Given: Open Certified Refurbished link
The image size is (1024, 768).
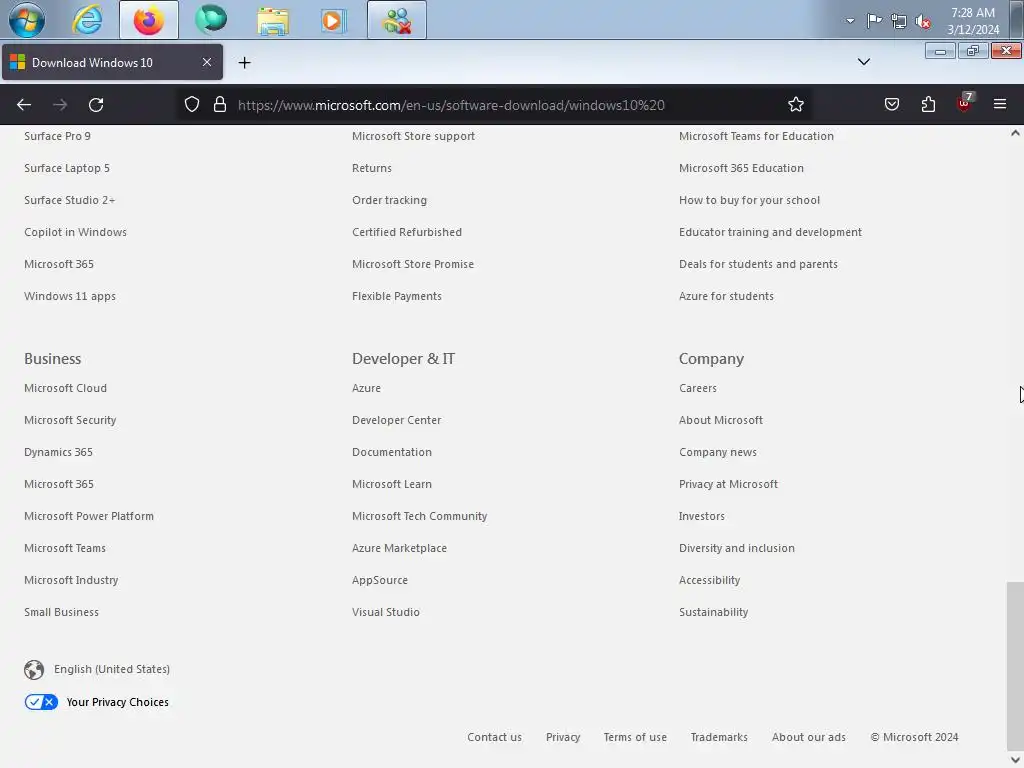Looking at the screenshot, I should [407, 232].
